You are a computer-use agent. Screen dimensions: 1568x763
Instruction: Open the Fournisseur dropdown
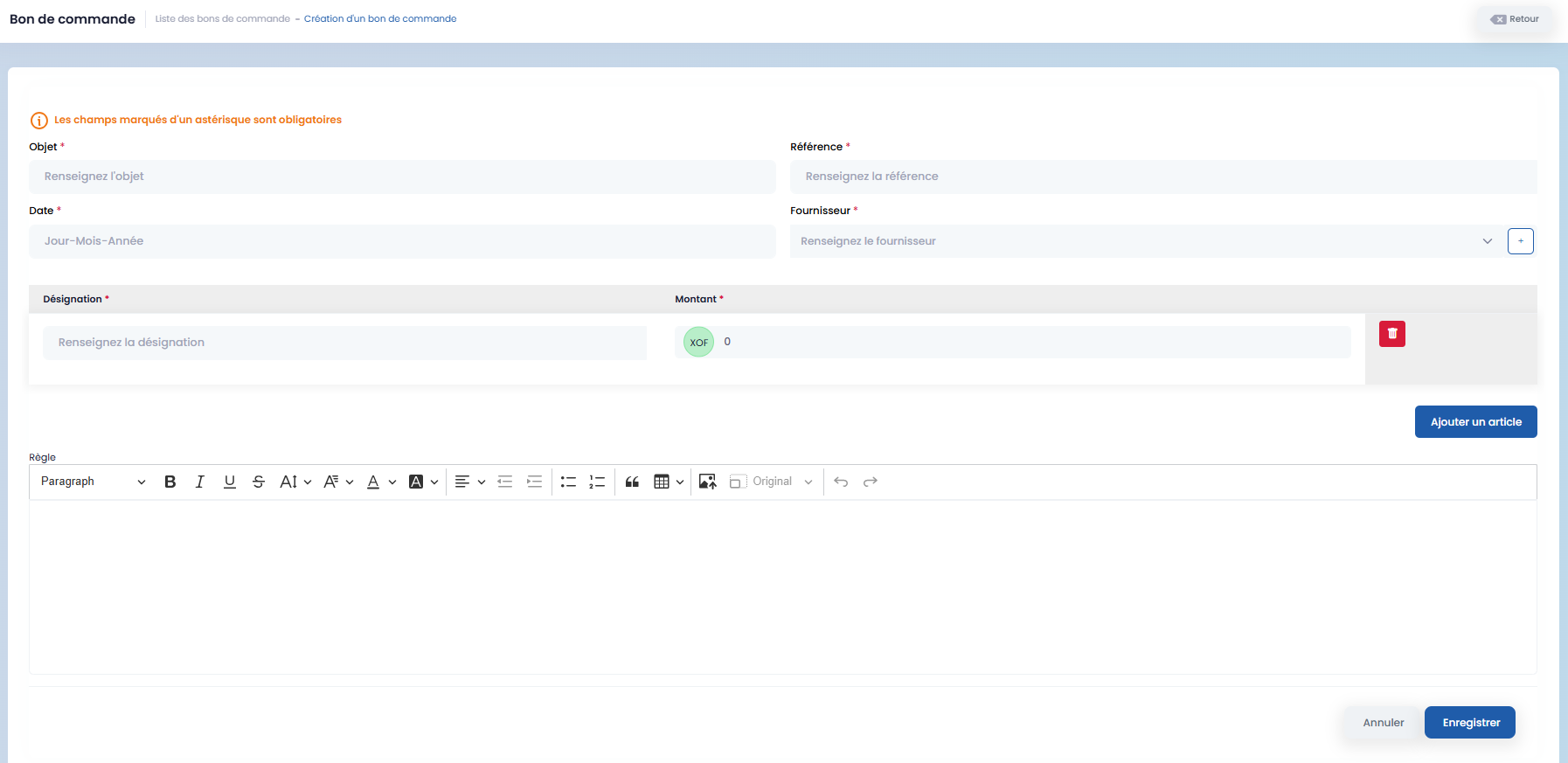(x=1145, y=241)
